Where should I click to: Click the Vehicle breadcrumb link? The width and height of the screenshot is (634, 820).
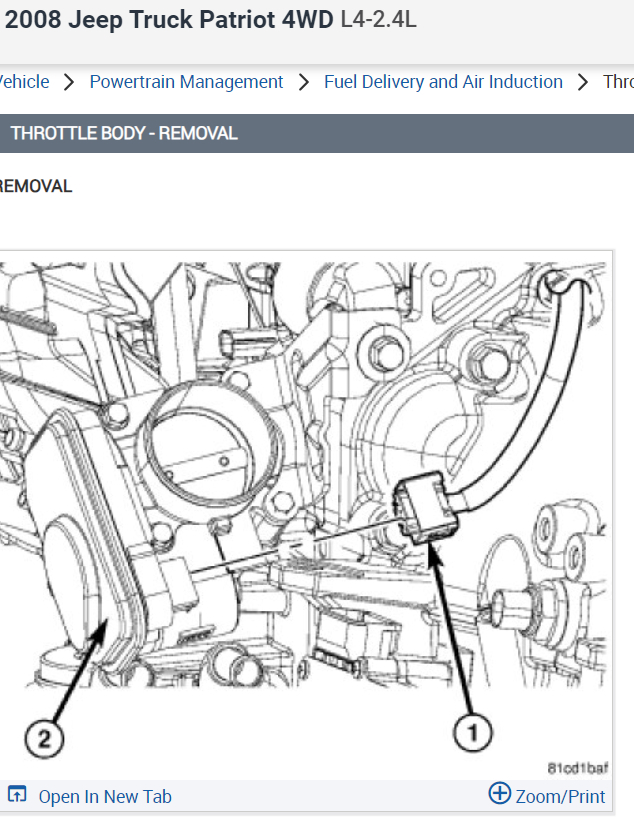25,82
